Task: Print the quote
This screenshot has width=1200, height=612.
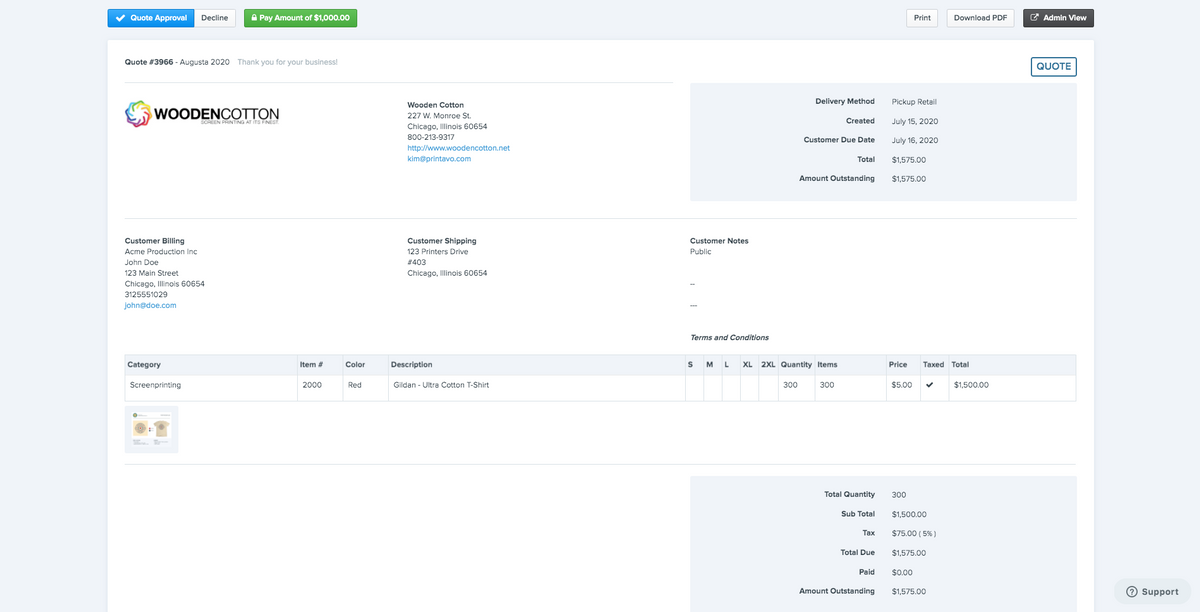Action: point(922,18)
